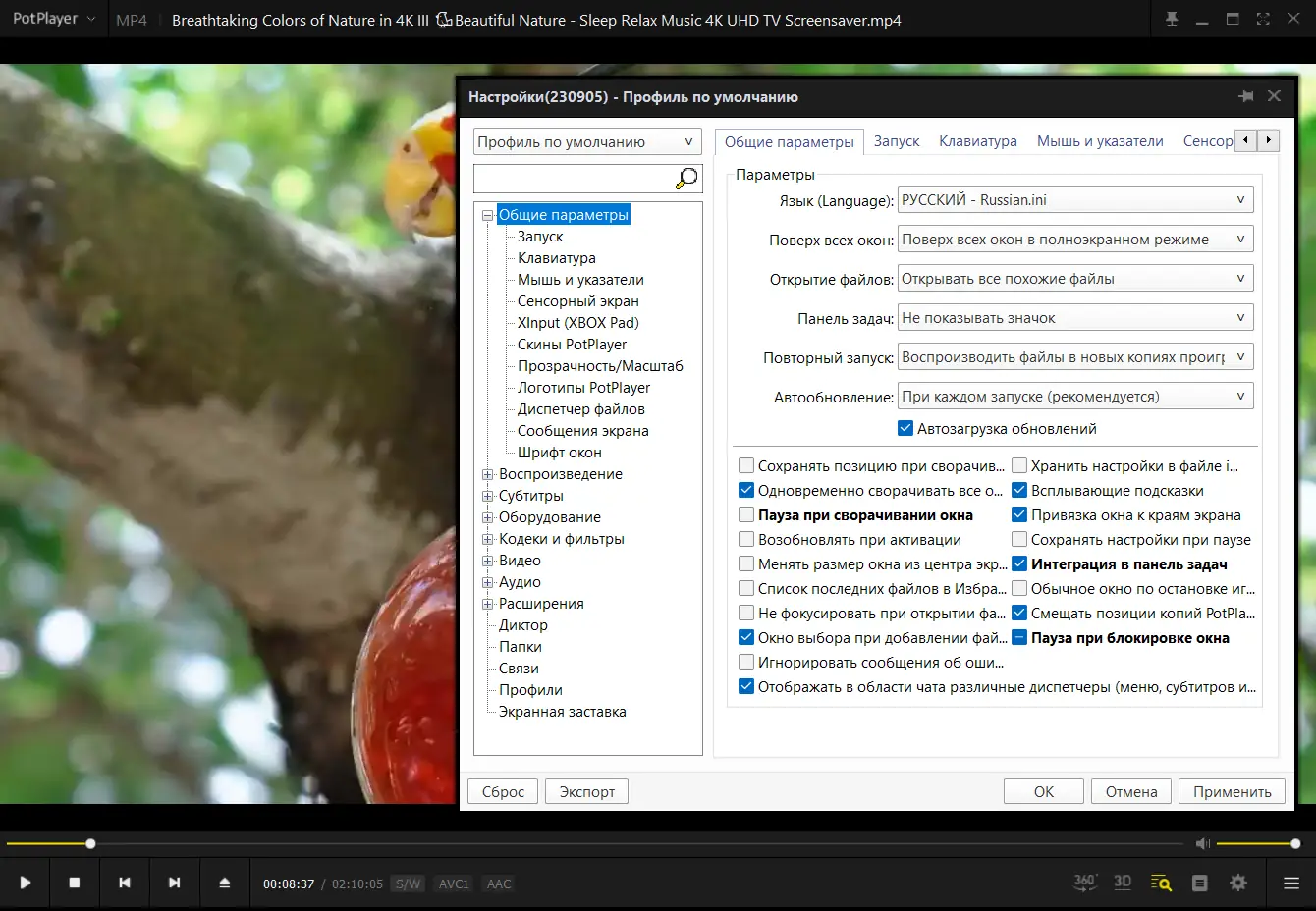
Task: Click the eject/open file icon
Action: 225,883
